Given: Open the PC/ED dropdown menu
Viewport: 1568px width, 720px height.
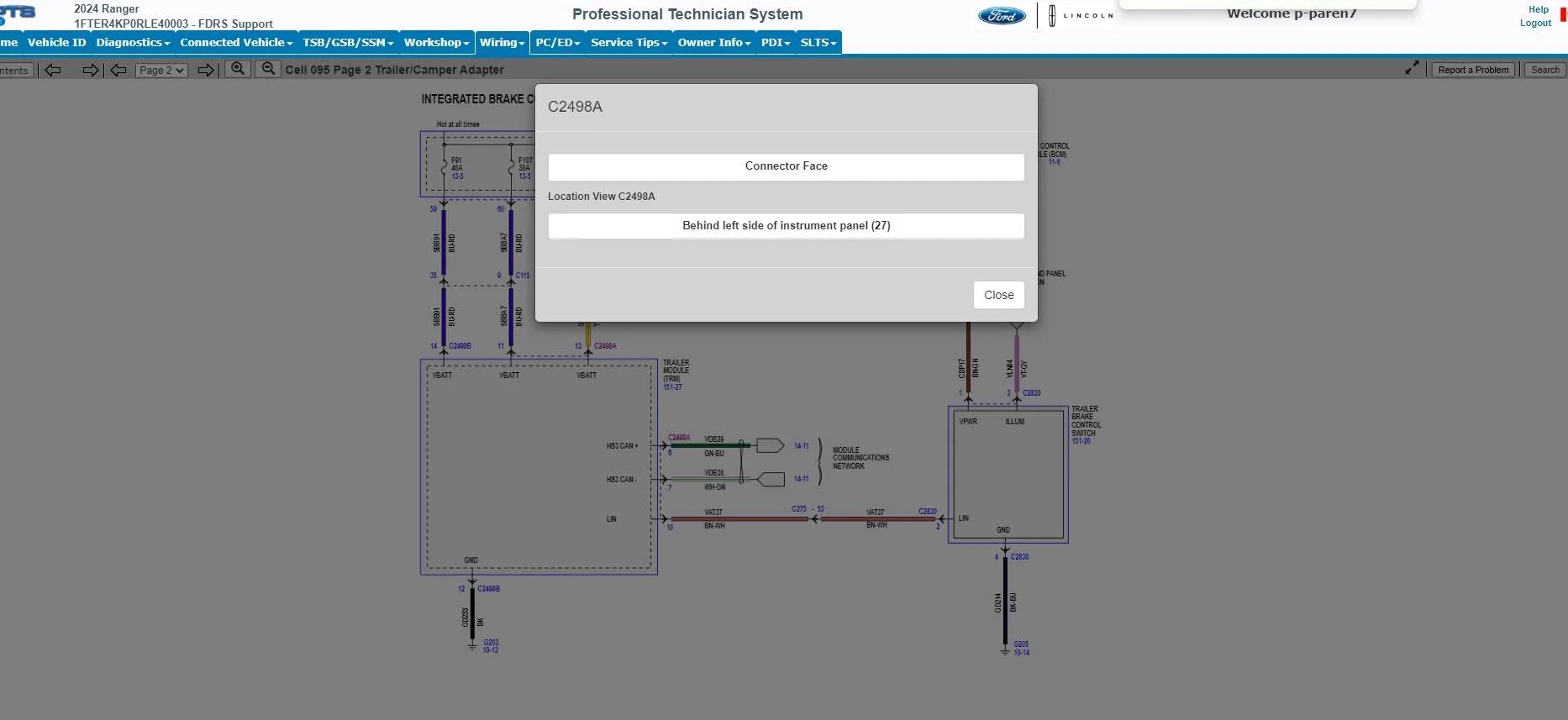Looking at the screenshot, I should pos(558,42).
